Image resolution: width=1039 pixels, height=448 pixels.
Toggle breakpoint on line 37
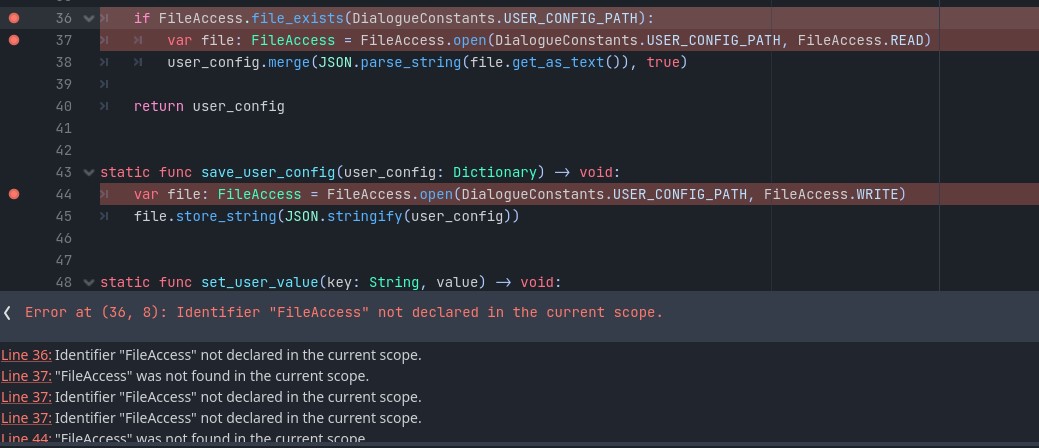[13, 40]
